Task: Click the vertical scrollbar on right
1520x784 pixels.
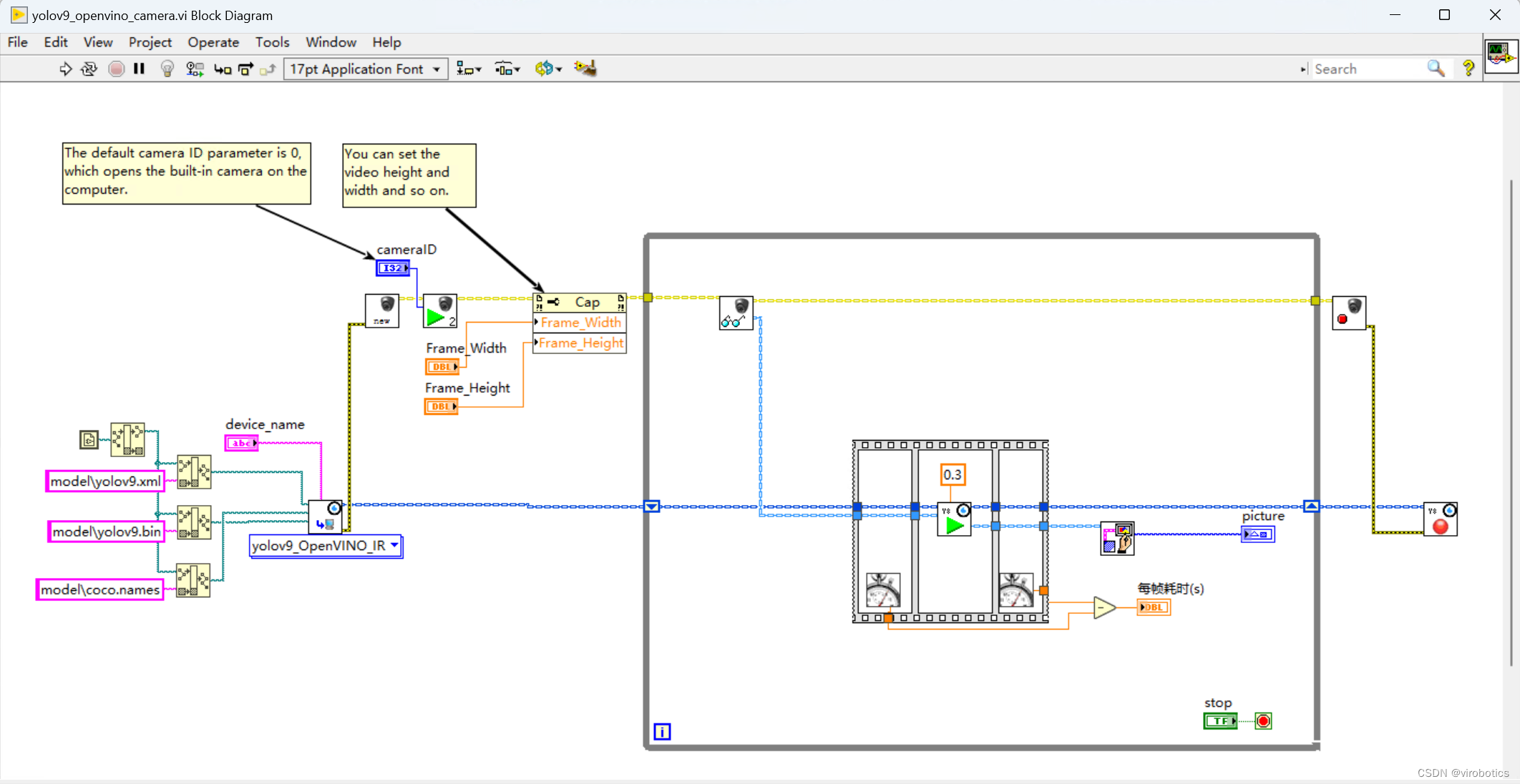Action: pos(1511,422)
